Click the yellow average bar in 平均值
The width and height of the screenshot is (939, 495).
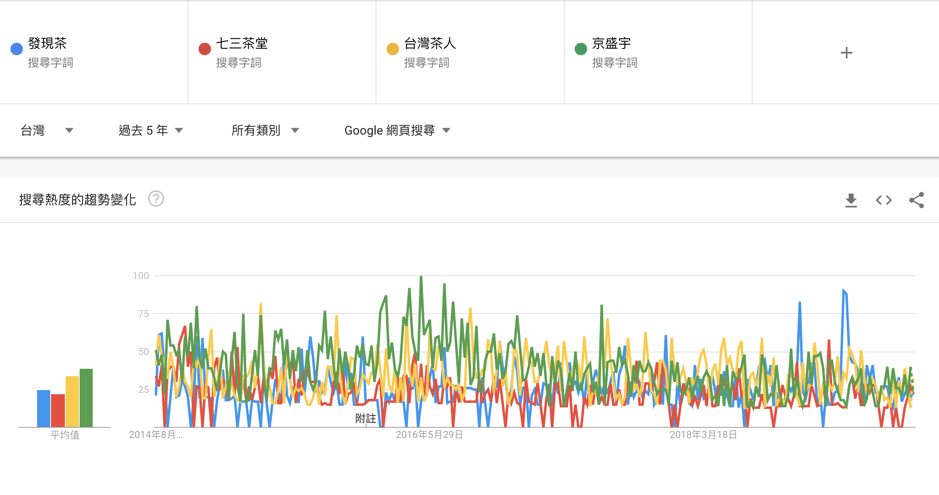click(72, 401)
